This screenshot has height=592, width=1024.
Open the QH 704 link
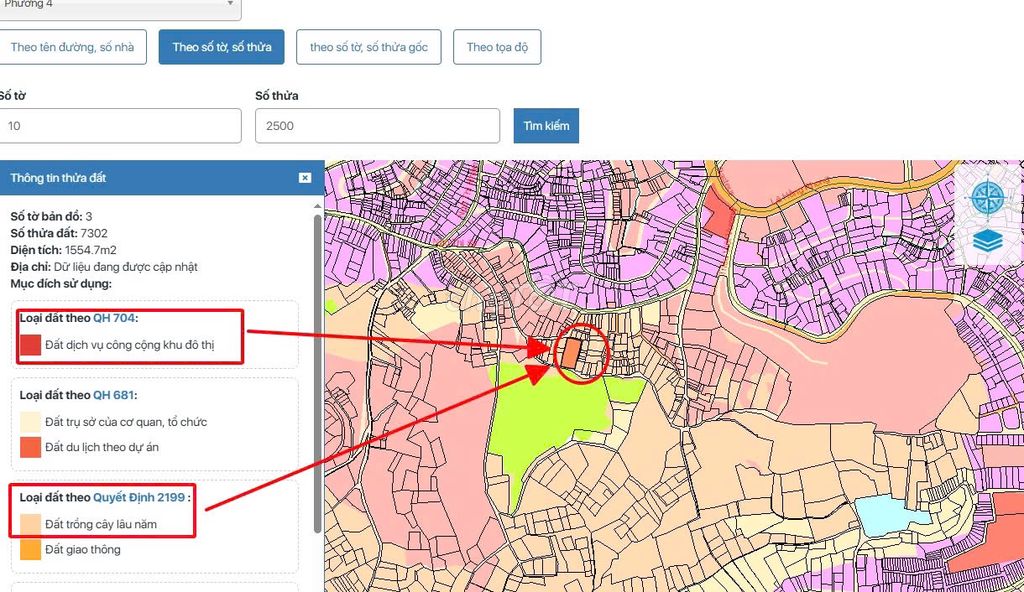pos(113,318)
